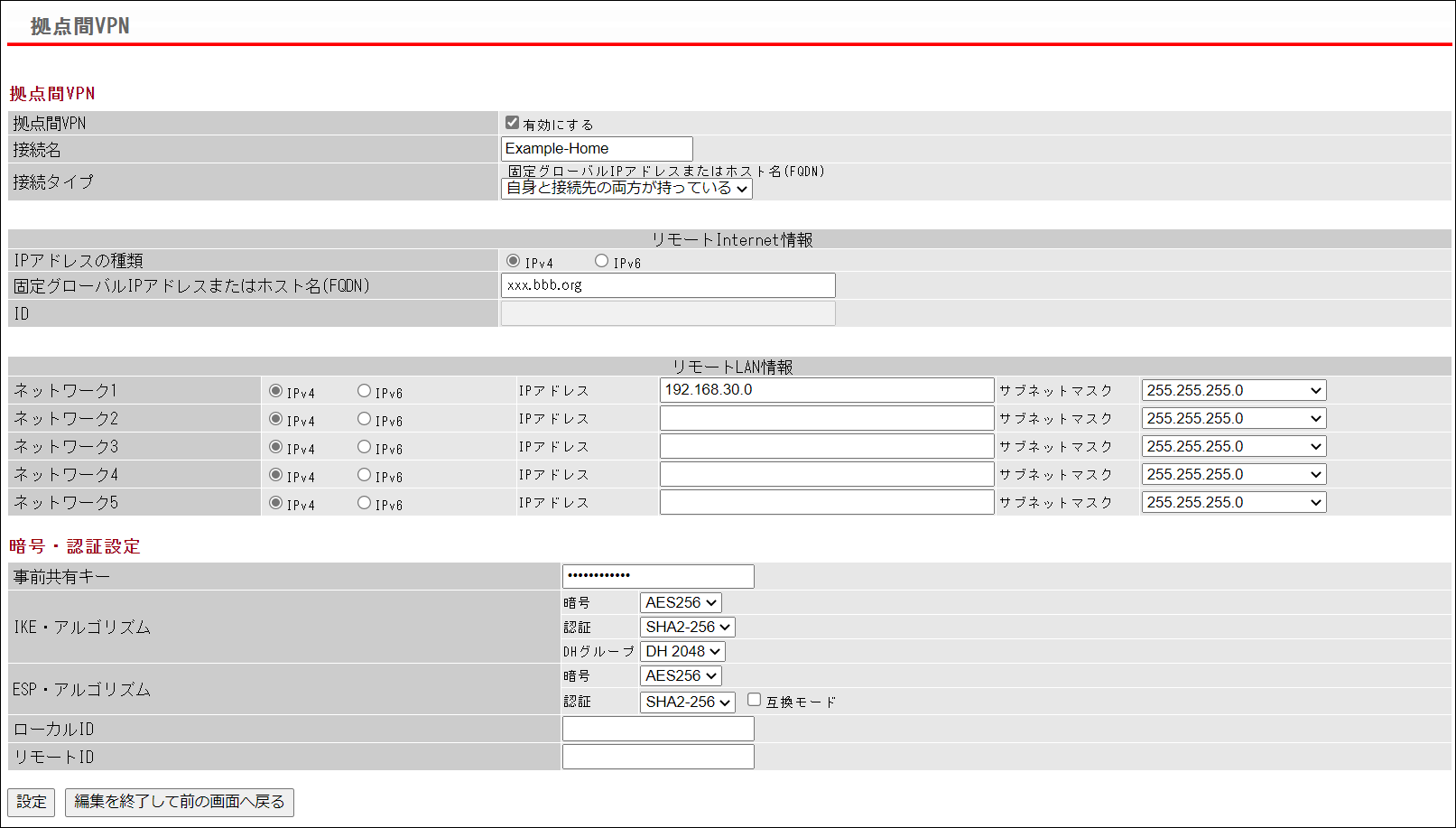Image resolution: width=1456 pixels, height=828 pixels.
Task: Open ネットワーク1 subnet mask dropdown
Action: pyautogui.click(x=1233, y=390)
